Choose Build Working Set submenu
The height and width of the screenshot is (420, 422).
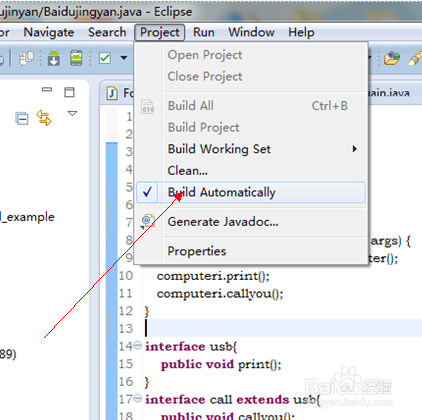click(251, 149)
